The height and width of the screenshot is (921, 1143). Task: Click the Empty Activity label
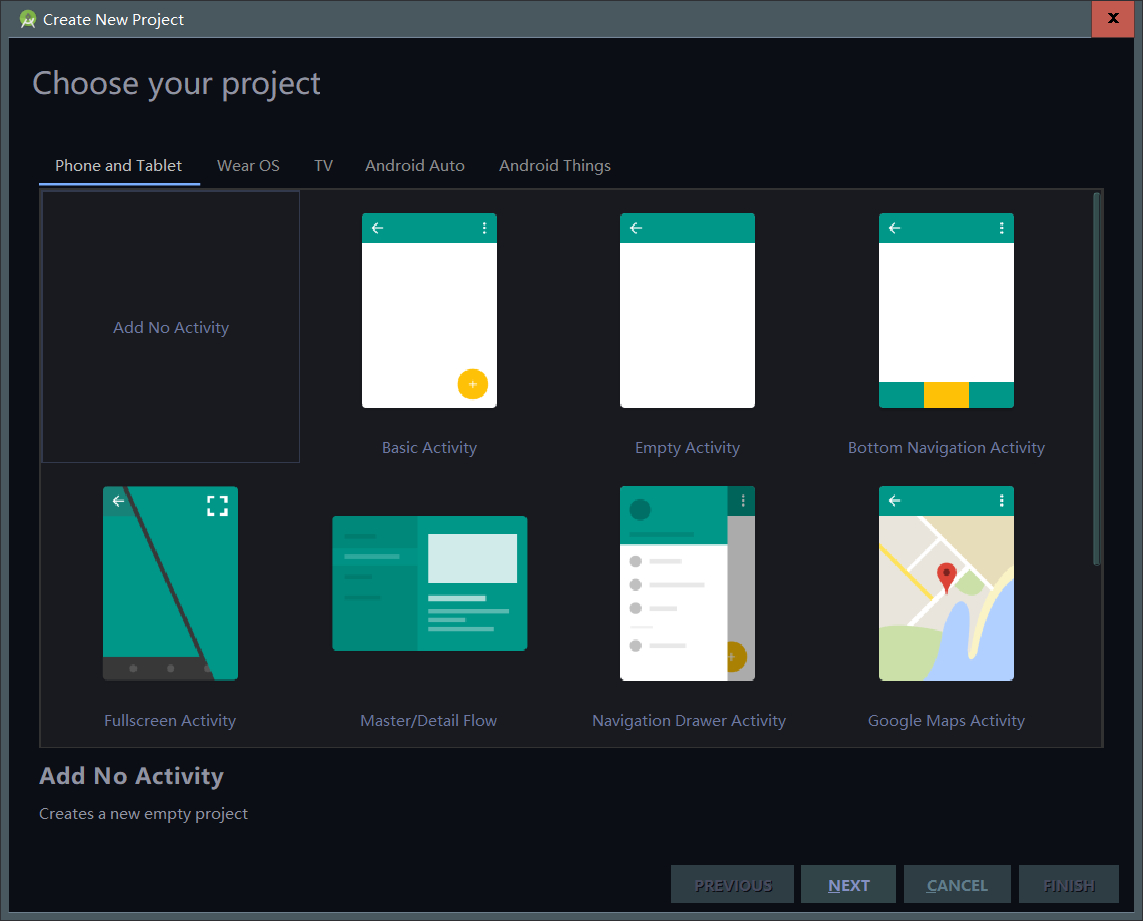click(687, 448)
